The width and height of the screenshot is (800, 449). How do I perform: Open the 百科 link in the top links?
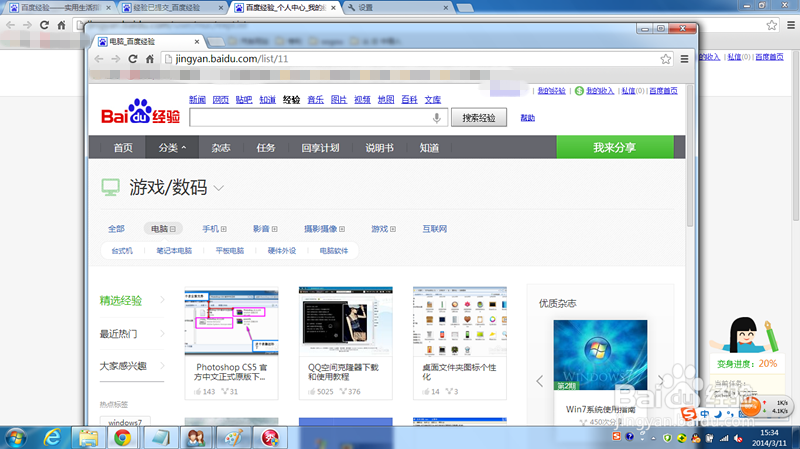click(409, 99)
